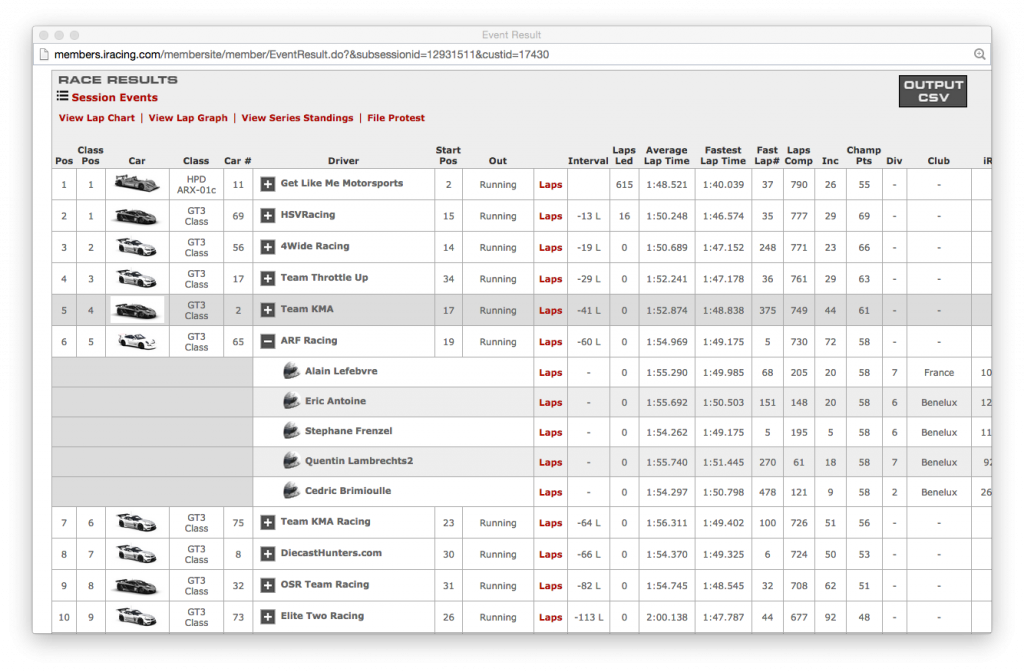The height and width of the screenshot is (672, 1024).
Task: Click the ARF Racing car thumbnail
Action: pos(136,342)
